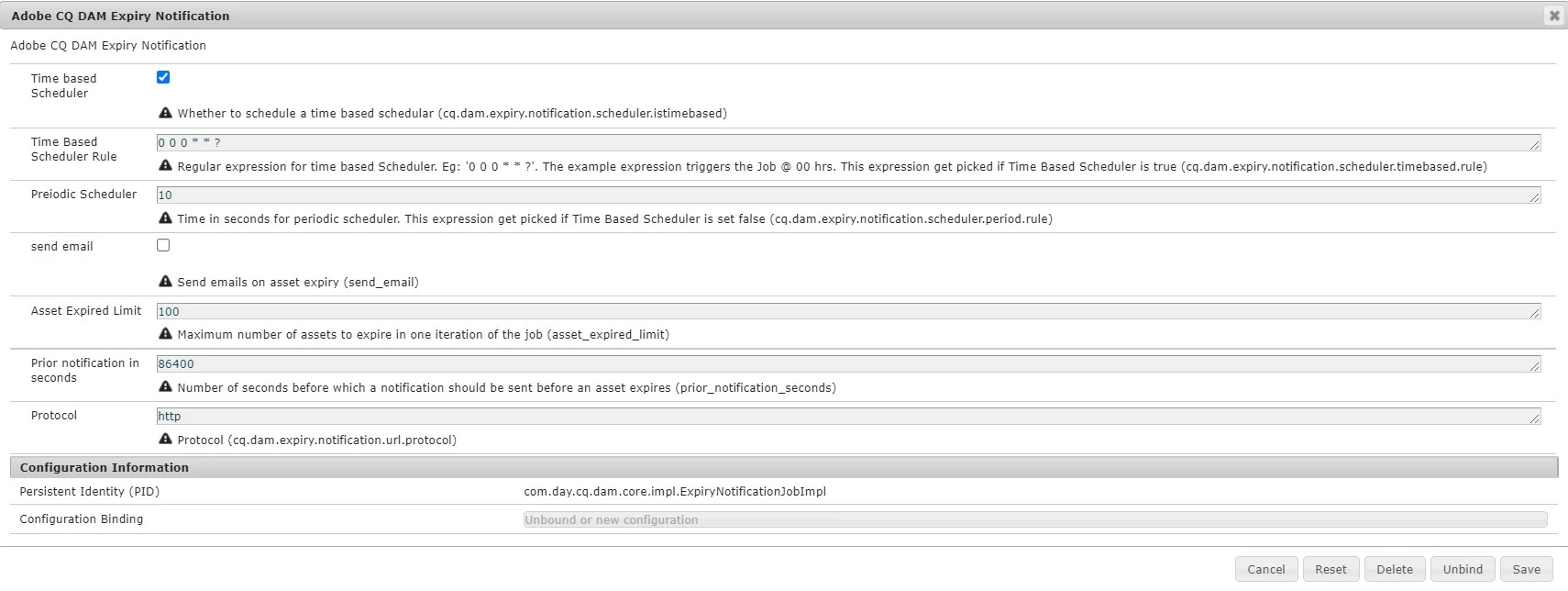Image resolution: width=1568 pixels, height=591 pixels.
Task: Grab the resize handle of Protocol field
Action: [x=1535, y=418]
